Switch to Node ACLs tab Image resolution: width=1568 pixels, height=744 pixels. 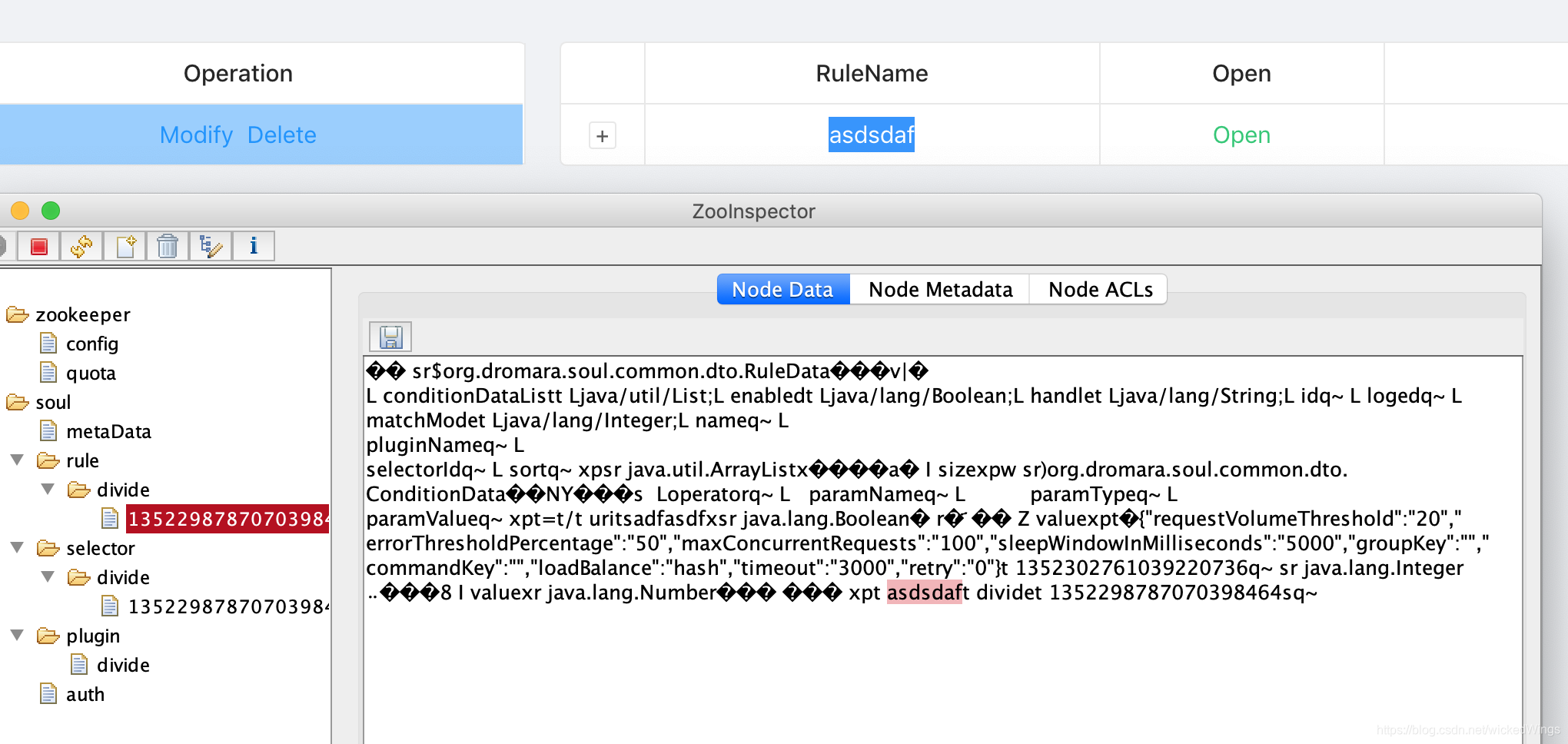[1100, 290]
